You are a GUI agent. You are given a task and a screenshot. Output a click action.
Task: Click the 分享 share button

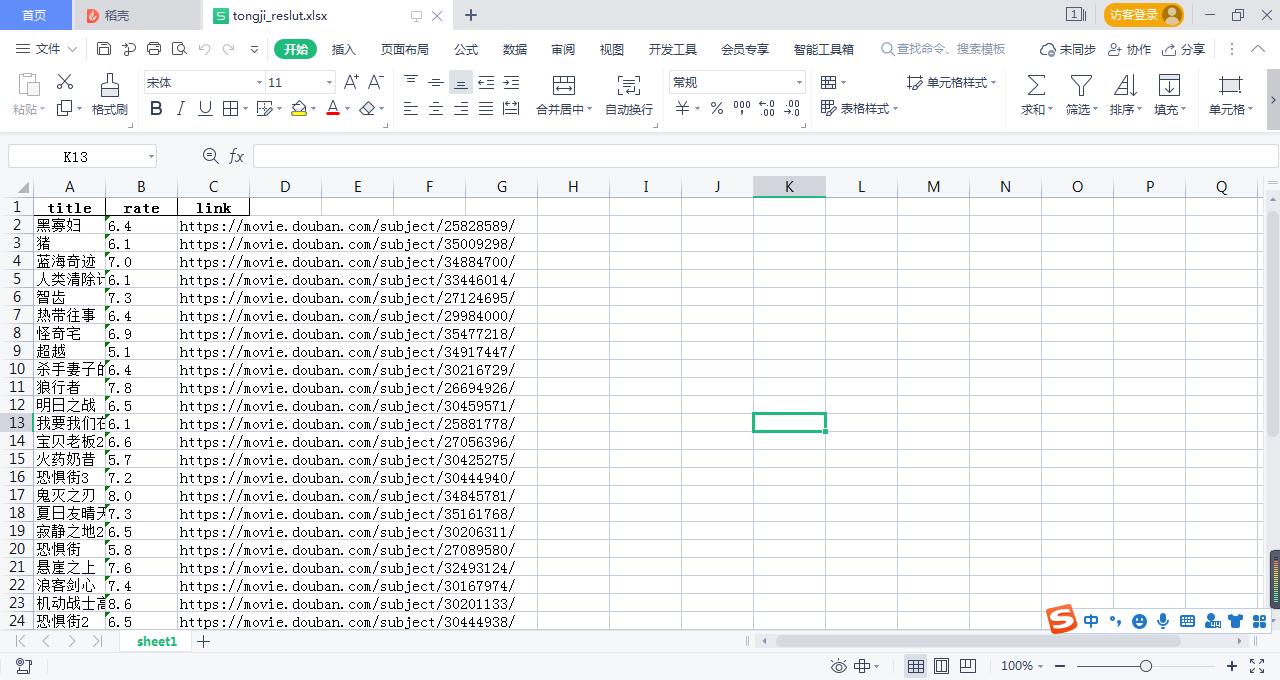coord(1184,49)
